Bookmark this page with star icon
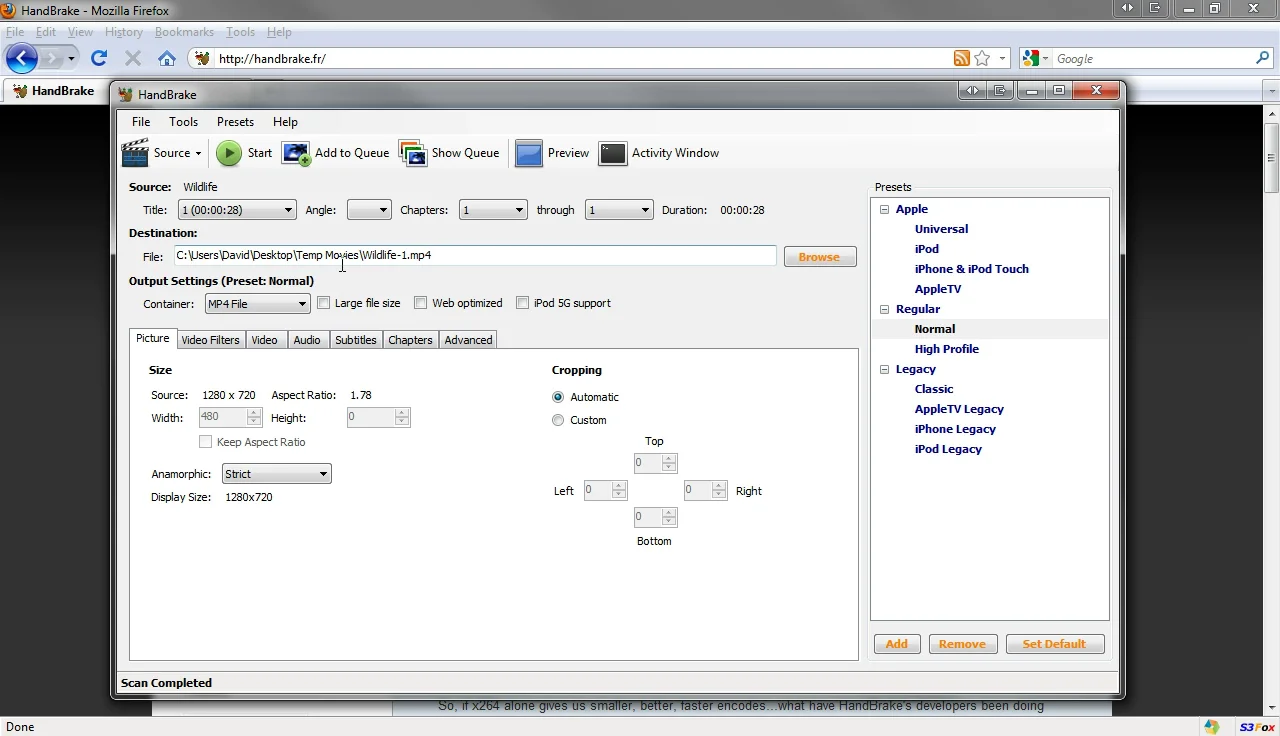Image resolution: width=1280 pixels, height=736 pixels. click(982, 58)
